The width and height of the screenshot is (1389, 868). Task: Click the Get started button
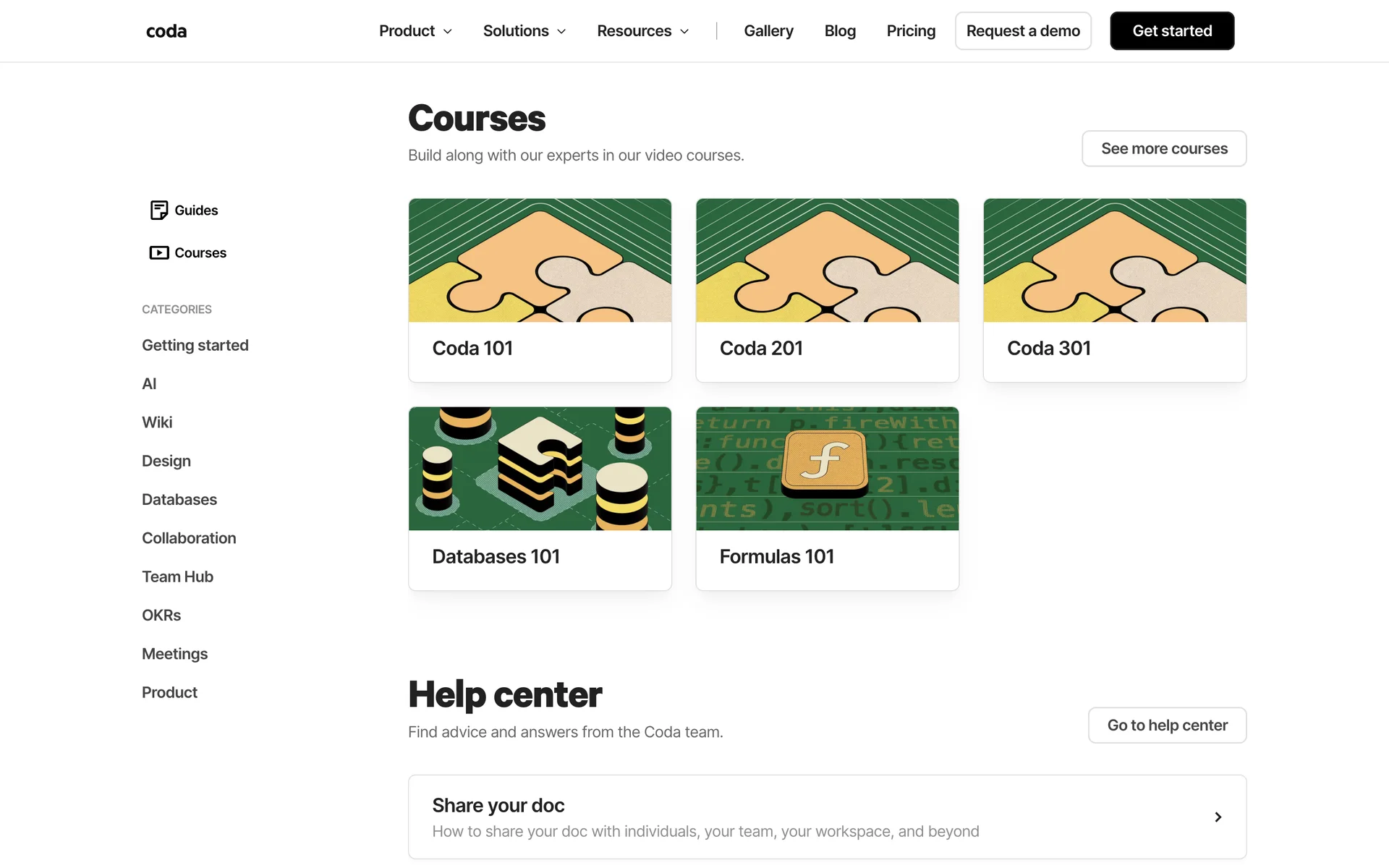pos(1172,31)
